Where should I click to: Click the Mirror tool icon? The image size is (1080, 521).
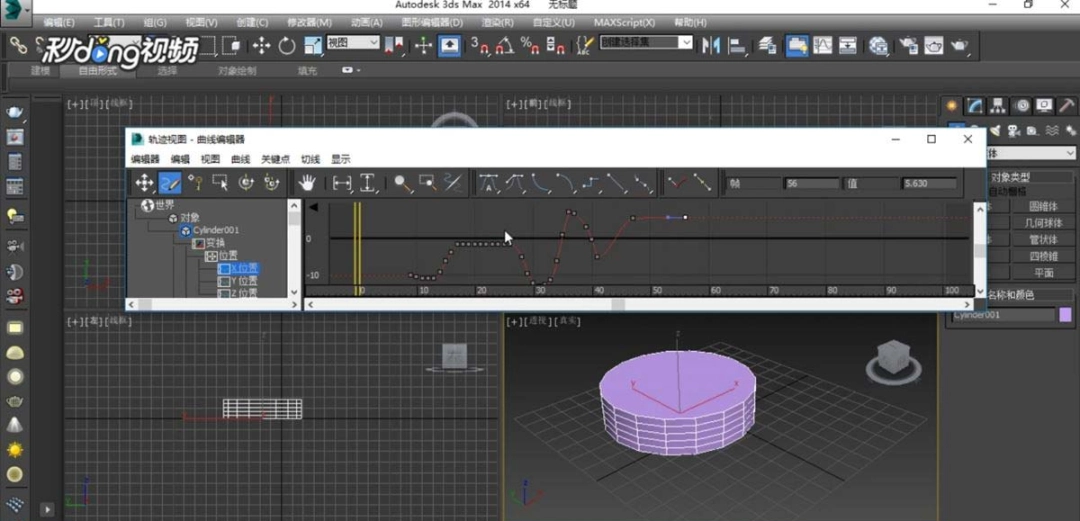709,46
